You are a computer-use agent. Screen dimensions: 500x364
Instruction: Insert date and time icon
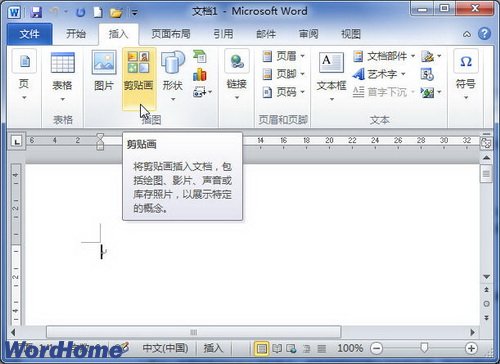click(427, 74)
